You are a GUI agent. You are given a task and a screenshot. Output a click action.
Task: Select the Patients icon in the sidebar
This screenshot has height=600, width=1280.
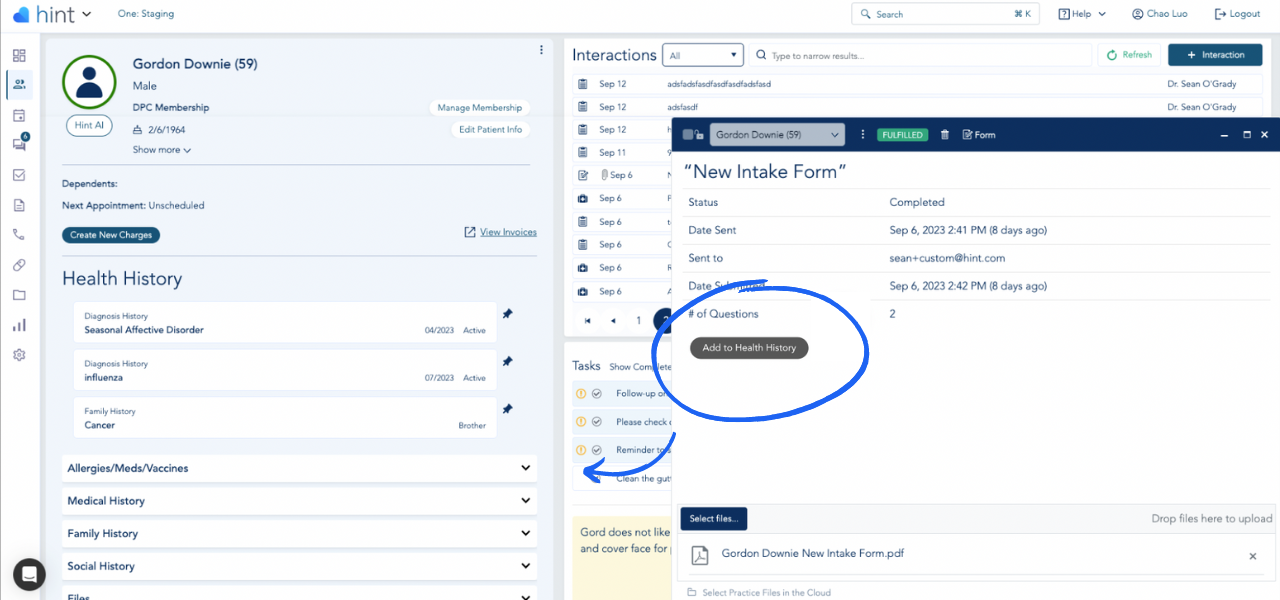(x=19, y=85)
